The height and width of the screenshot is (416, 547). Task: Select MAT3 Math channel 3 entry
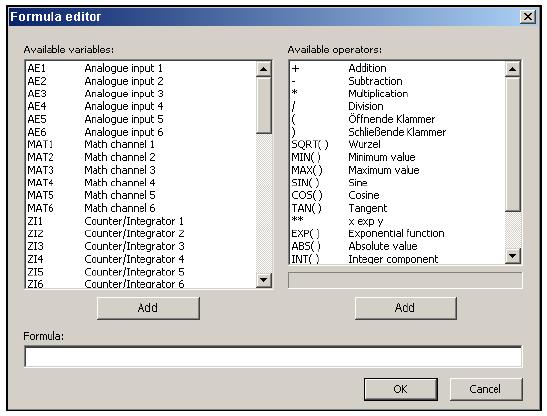point(141,170)
